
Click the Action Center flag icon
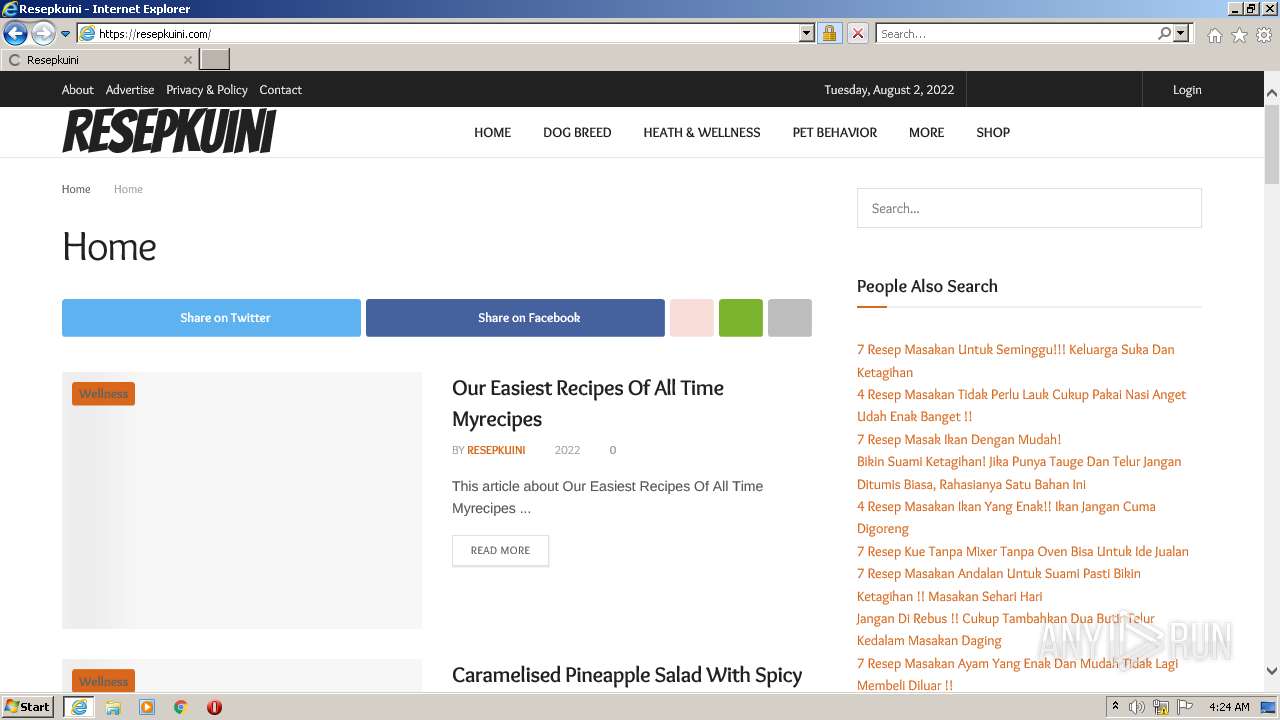click(x=1183, y=707)
